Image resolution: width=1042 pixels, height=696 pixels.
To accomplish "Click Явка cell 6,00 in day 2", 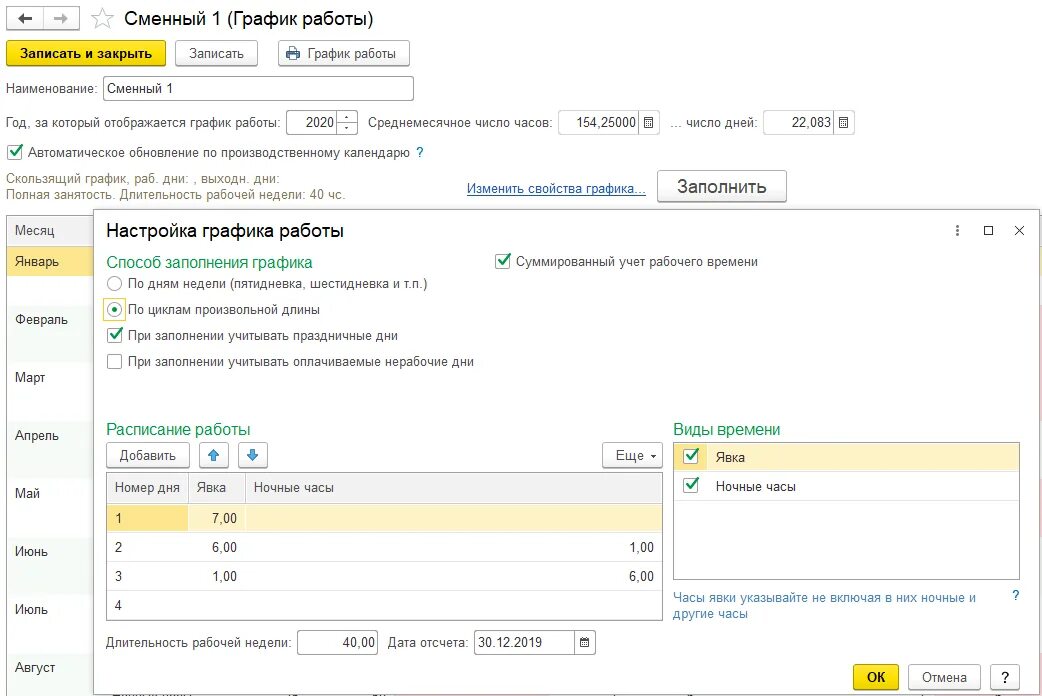I will [217, 547].
